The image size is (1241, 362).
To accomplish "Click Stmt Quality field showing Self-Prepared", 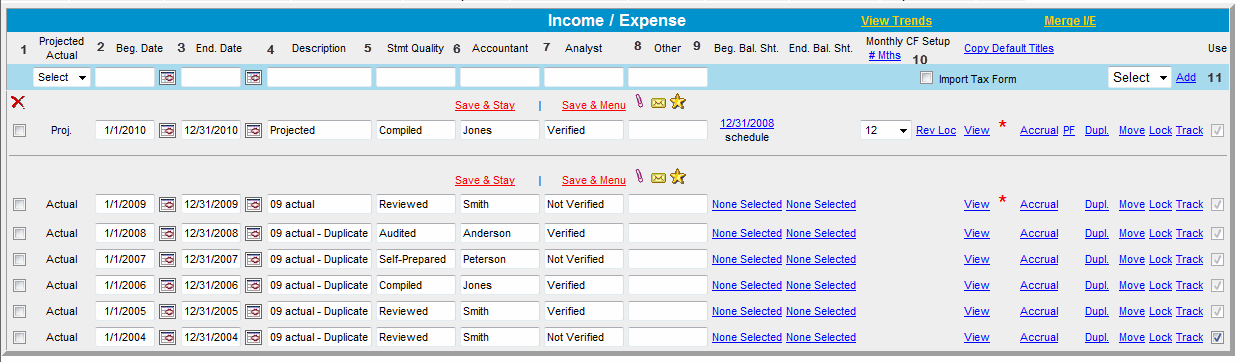I will 415,259.
